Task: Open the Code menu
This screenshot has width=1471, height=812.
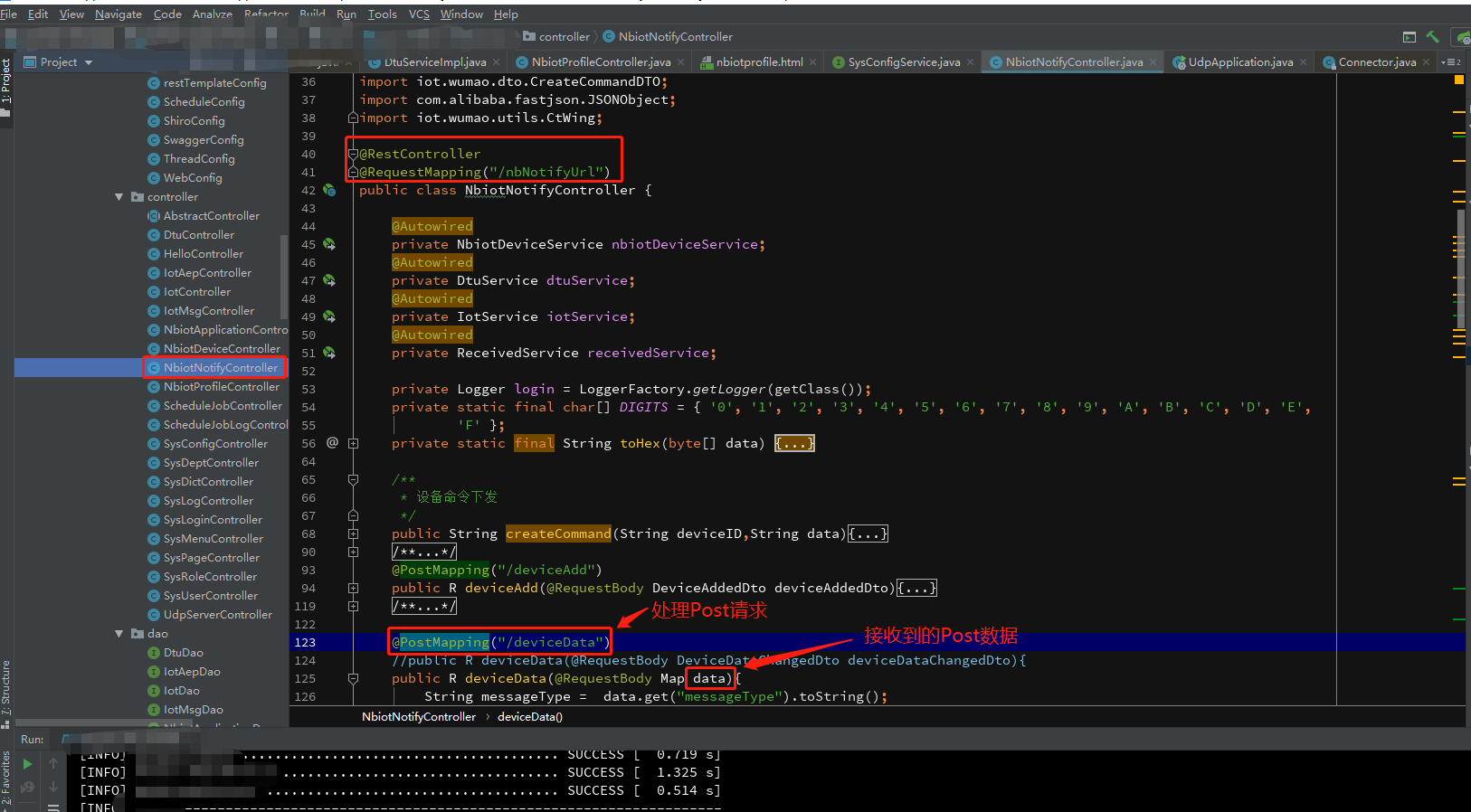Action: [x=167, y=14]
